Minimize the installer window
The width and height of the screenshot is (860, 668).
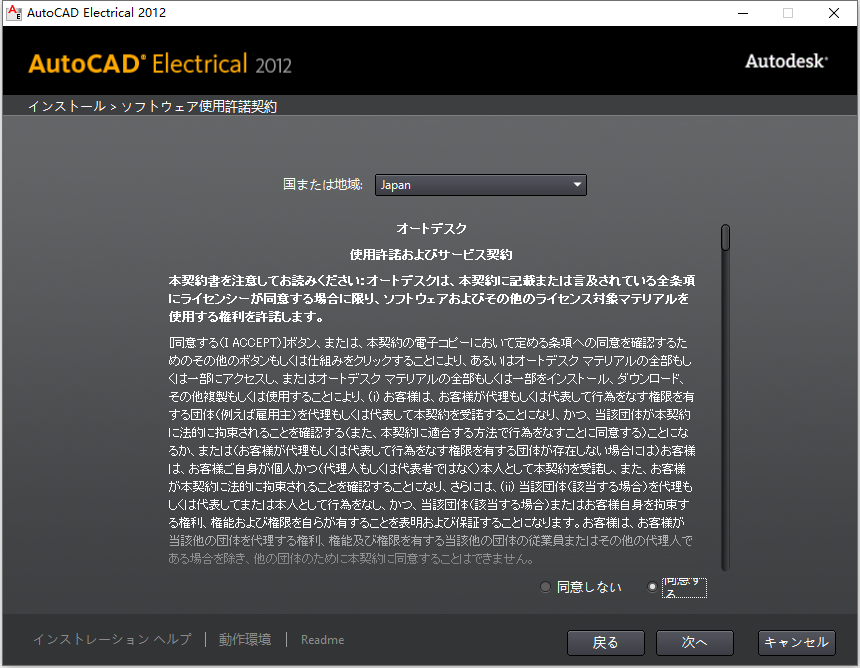pos(743,13)
